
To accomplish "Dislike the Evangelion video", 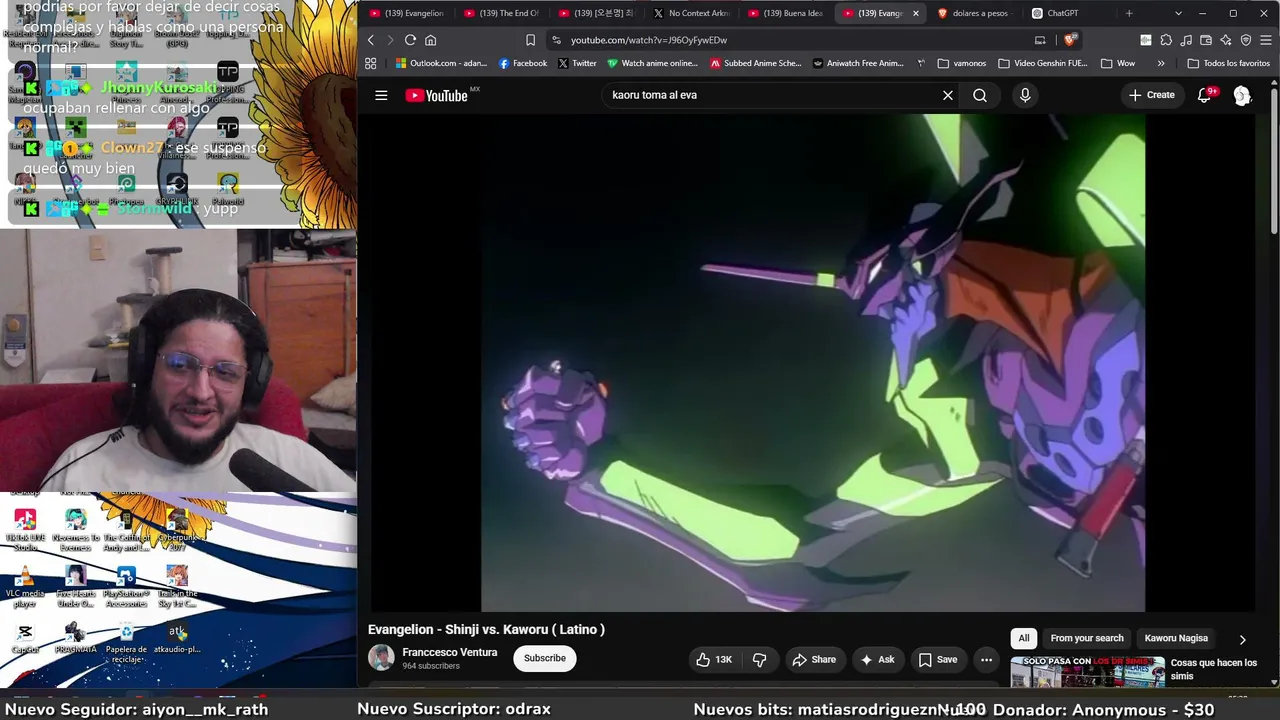I will click(760, 659).
